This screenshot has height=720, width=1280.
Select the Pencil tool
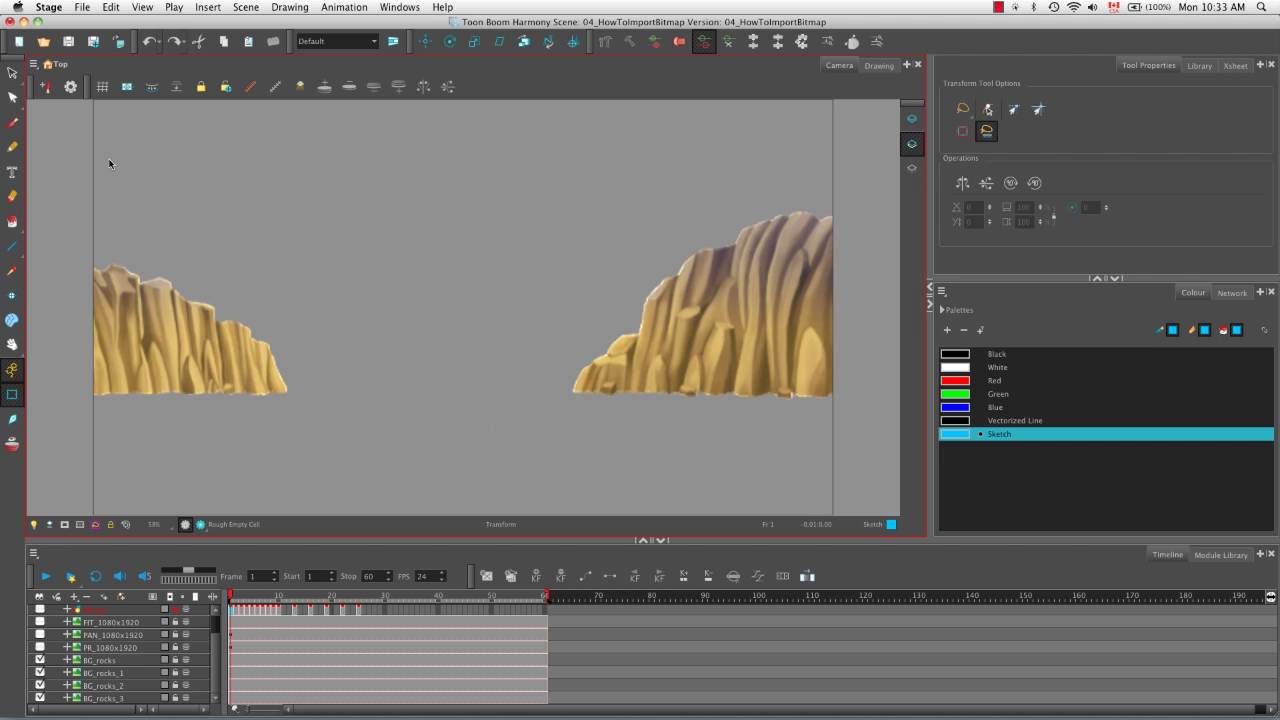12,147
